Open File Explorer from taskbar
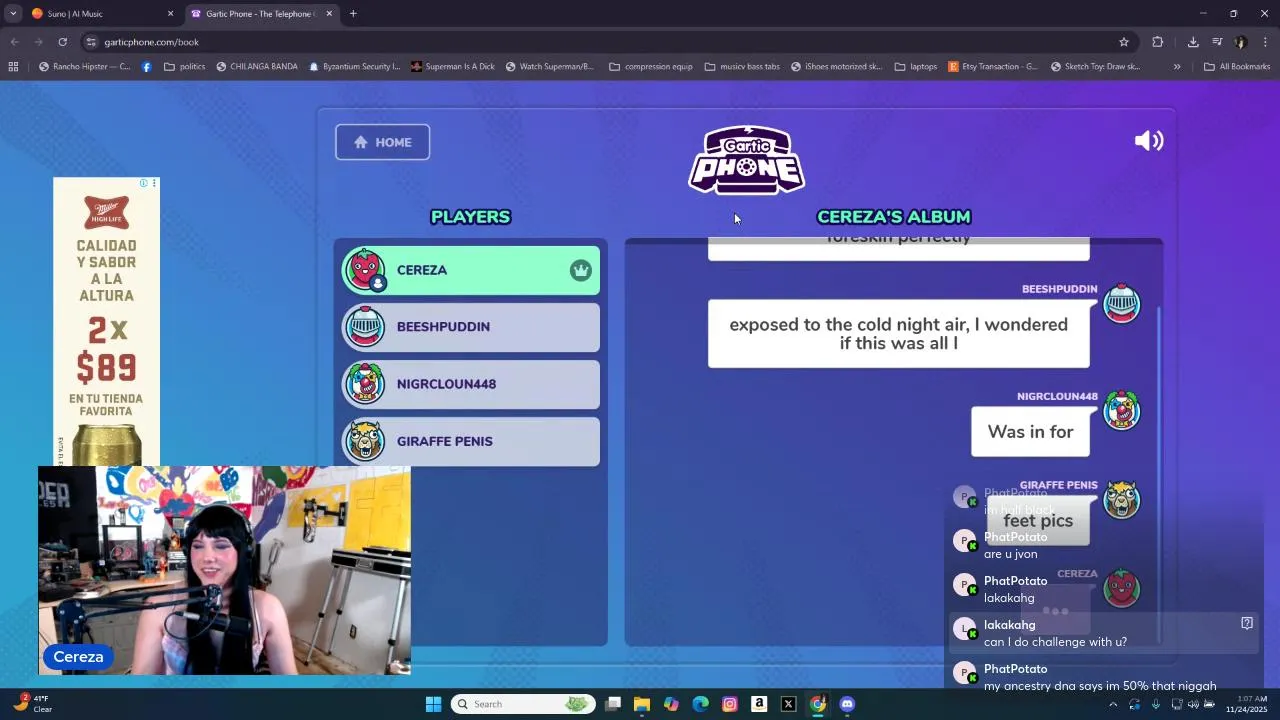Screen dimensions: 1280x720 642,704
